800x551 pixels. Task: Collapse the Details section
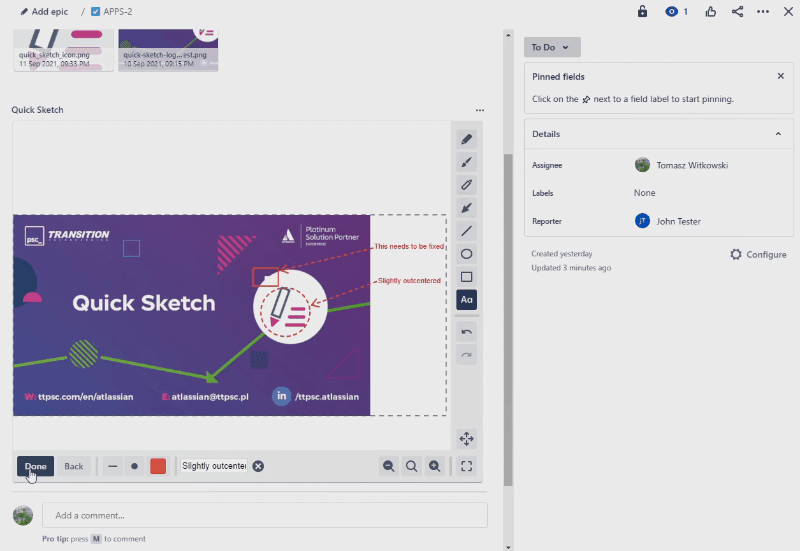pos(778,134)
